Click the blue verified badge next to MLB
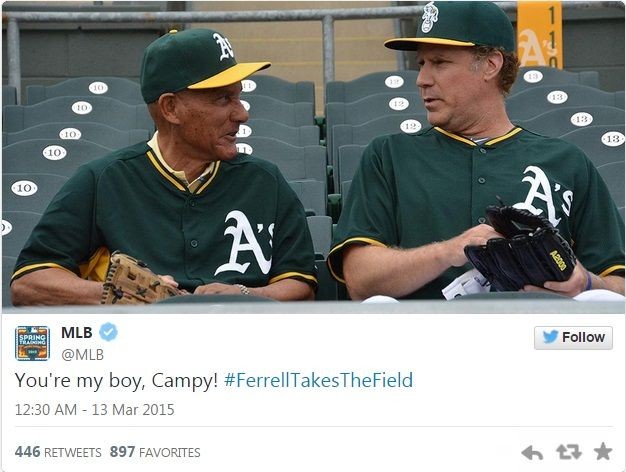Viewport: 626px width, 472px height. pos(109,333)
